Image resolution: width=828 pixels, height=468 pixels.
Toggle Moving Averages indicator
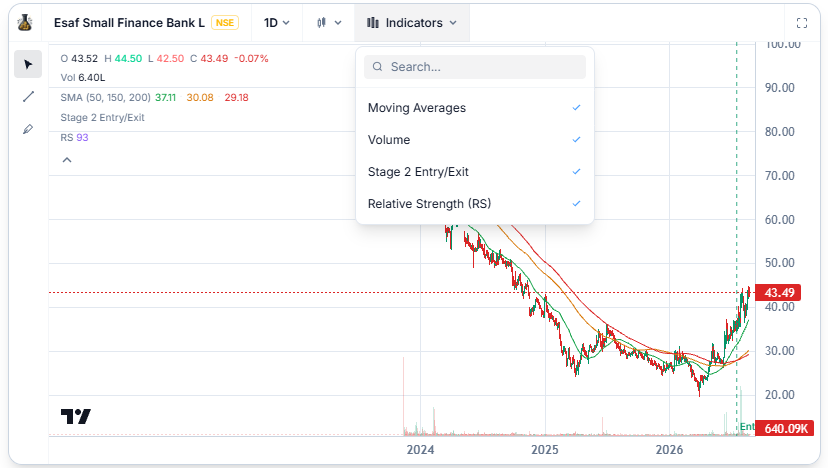click(475, 108)
